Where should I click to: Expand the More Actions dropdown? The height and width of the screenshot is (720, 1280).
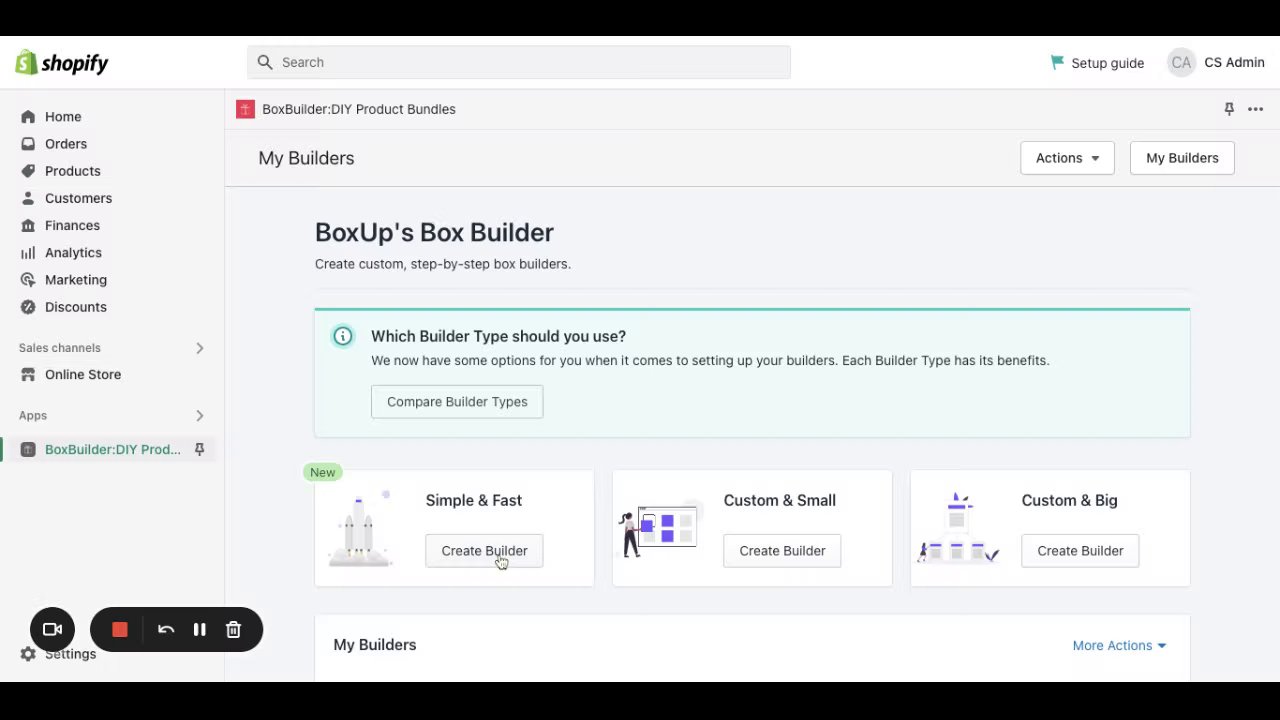point(1119,645)
